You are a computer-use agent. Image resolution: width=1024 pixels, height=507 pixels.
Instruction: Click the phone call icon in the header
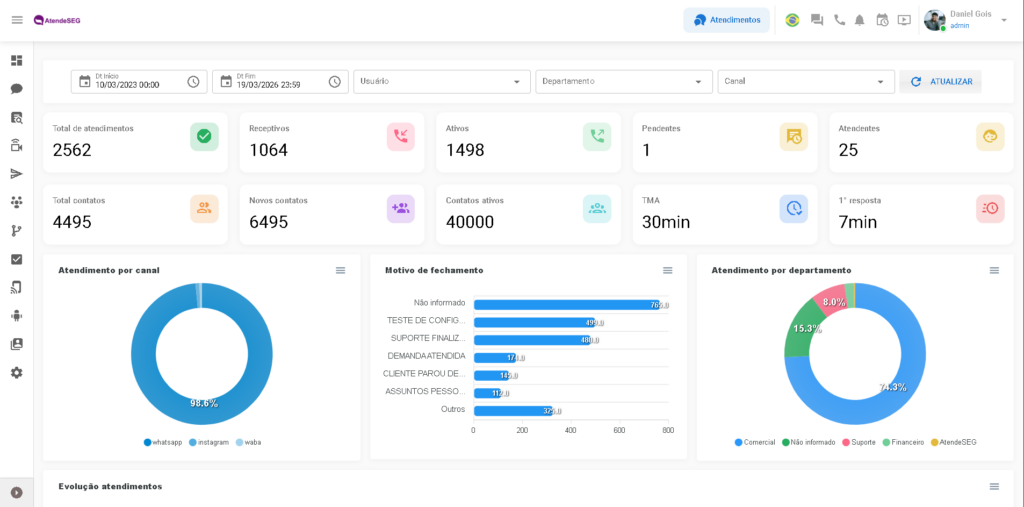click(839, 20)
